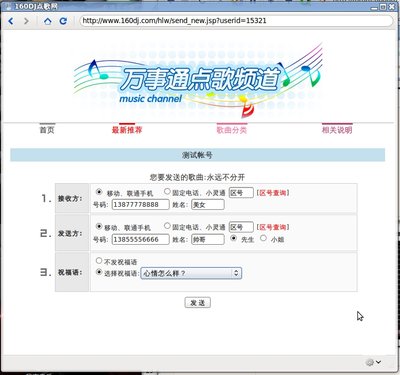Open the 最新推荐 navigation tab
This screenshot has width=400, height=375.
[x=127, y=130]
